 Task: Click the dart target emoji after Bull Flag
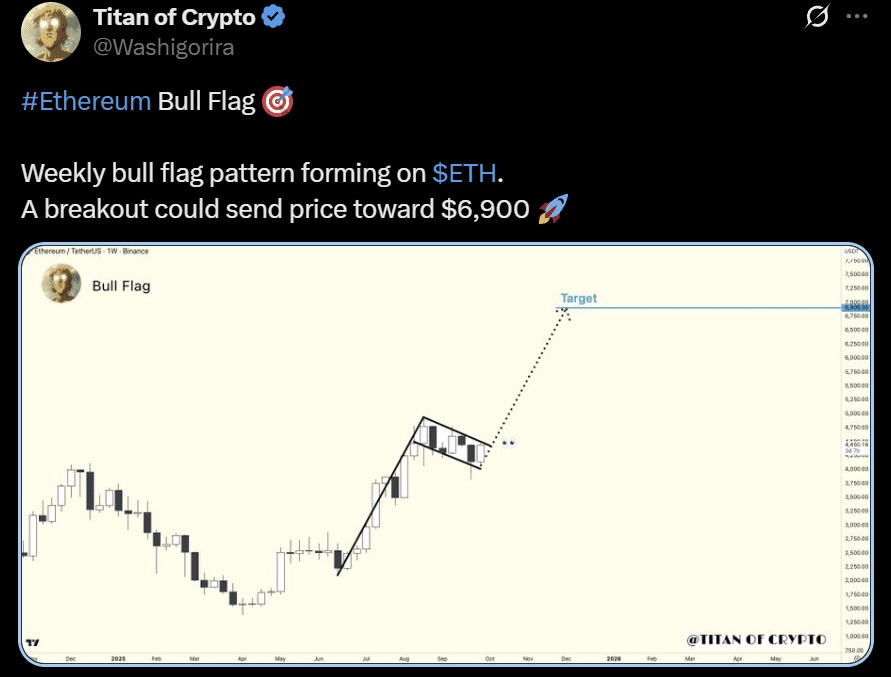click(277, 101)
